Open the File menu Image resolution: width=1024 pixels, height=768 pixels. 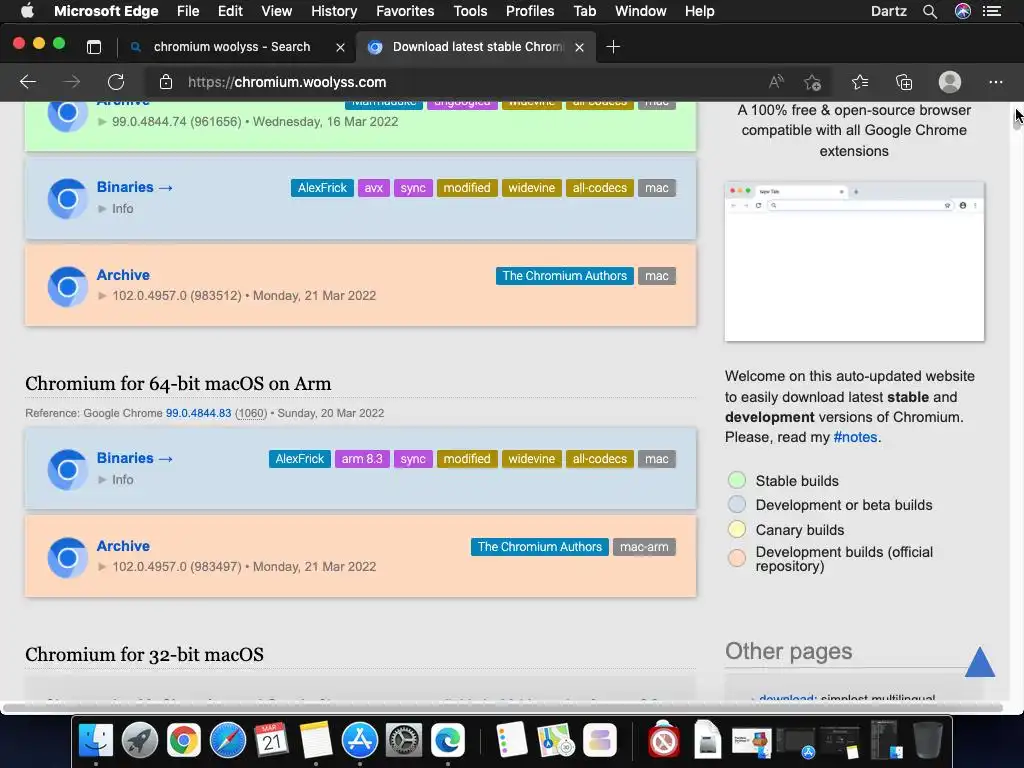[x=188, y=11]
